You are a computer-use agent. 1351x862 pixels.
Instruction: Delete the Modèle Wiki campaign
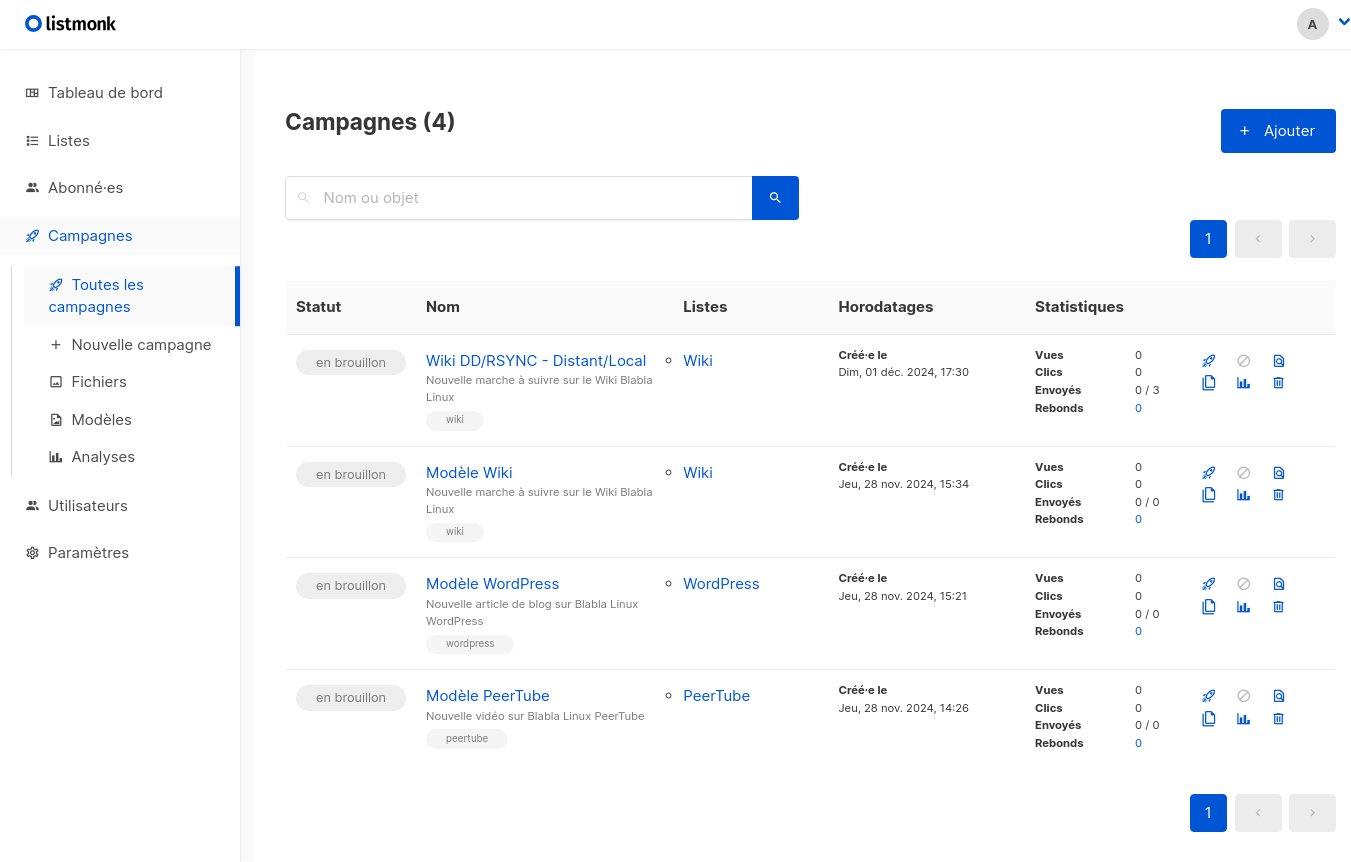pyautogui.click(x=1278, y=495)
